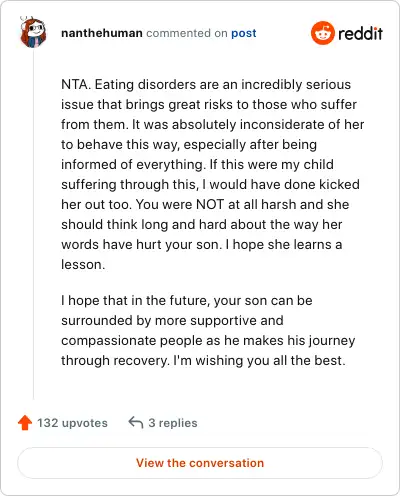Click the 'NTA.' verdict at comment start

pos(76,84)
